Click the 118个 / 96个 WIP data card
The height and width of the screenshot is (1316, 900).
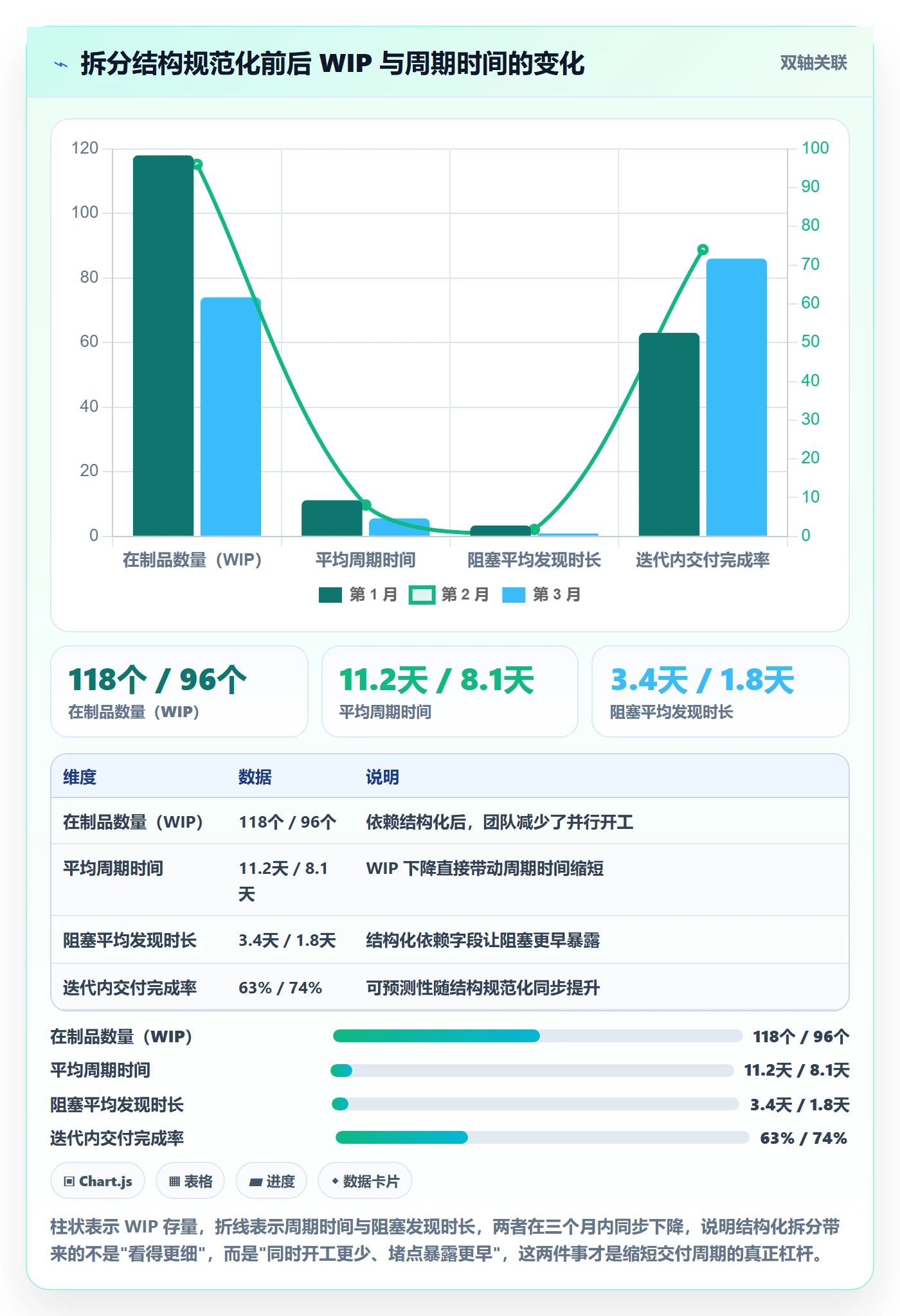[179, 691]
